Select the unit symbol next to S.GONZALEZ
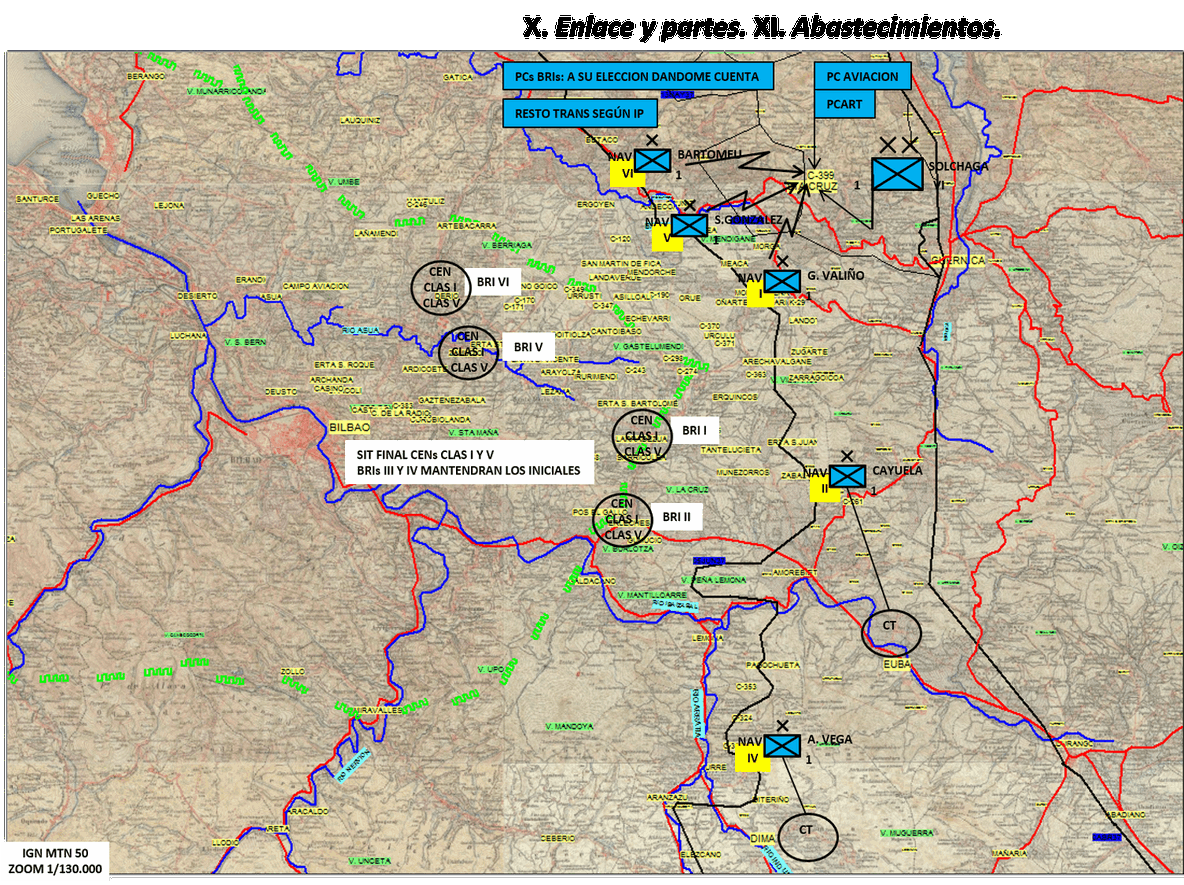This screenshot has height=885, width=1184. (689, 225)
